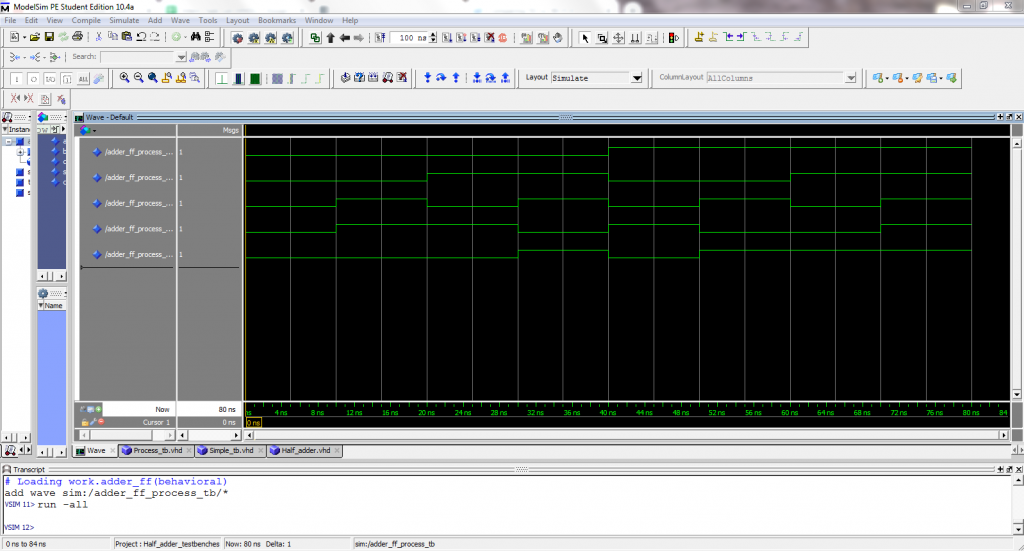Screen dimensions: 1024x551
Task: Open the Search field dropdown arrow
Action: point(181,57)
